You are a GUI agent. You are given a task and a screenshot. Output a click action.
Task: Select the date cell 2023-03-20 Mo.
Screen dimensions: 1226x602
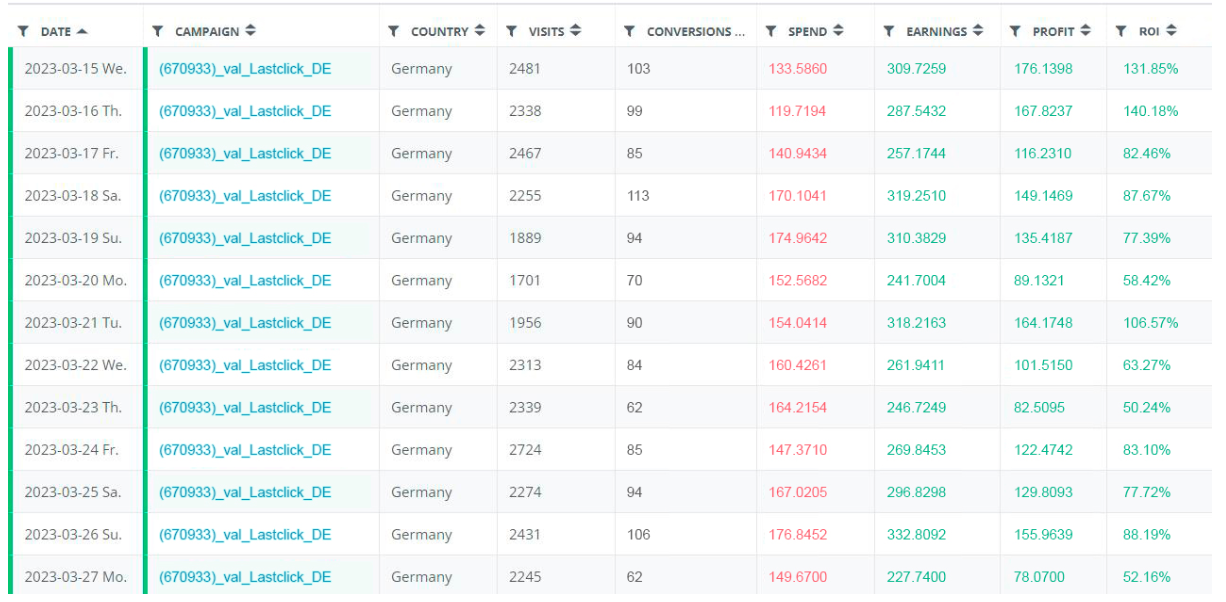tap(75, 281)
